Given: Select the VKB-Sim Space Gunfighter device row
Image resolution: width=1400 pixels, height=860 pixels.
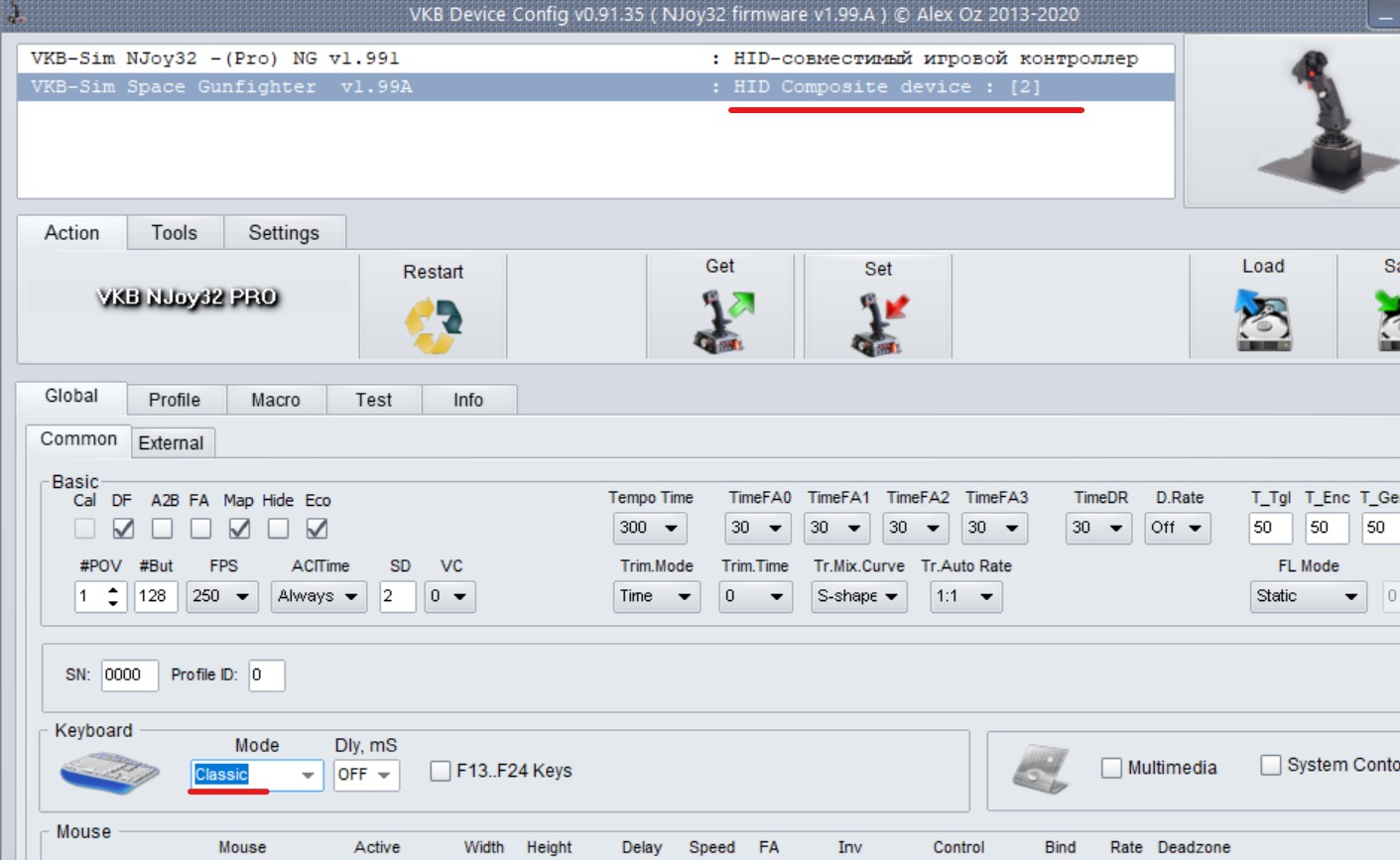Looking at the screenshot, I should pyautogui.click(x=595, y=86).
